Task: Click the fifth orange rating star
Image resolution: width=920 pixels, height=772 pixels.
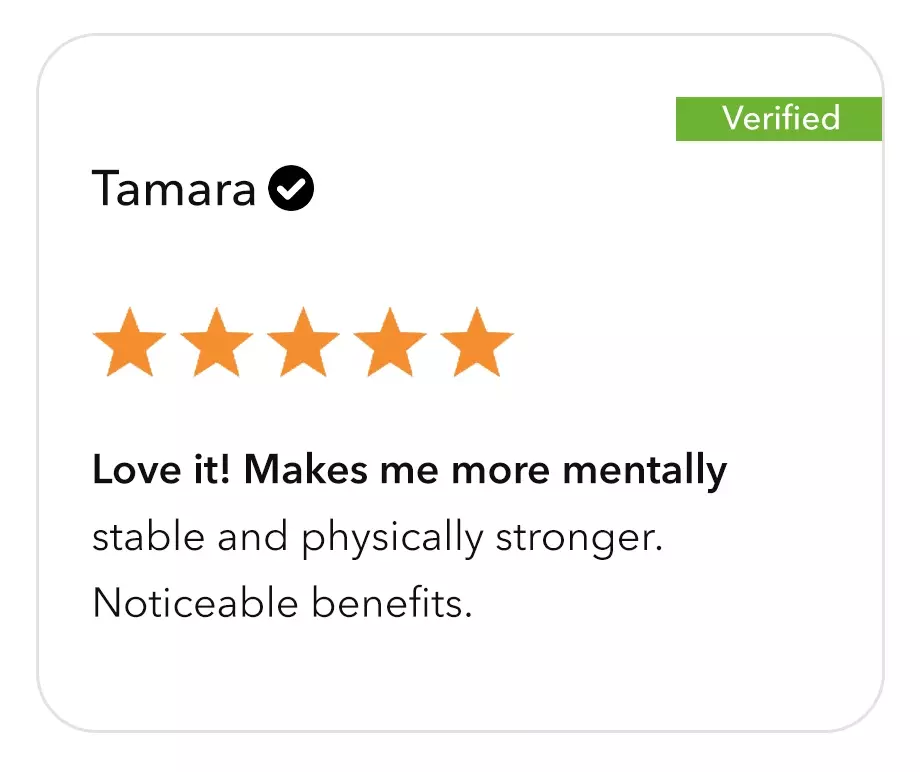Action: (477, 343)
